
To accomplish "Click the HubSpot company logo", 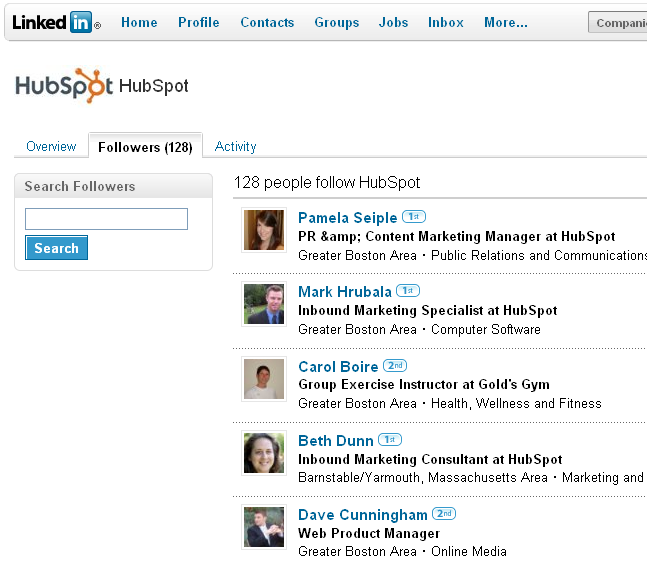I will pyautogui.click(x=64, y=85).
